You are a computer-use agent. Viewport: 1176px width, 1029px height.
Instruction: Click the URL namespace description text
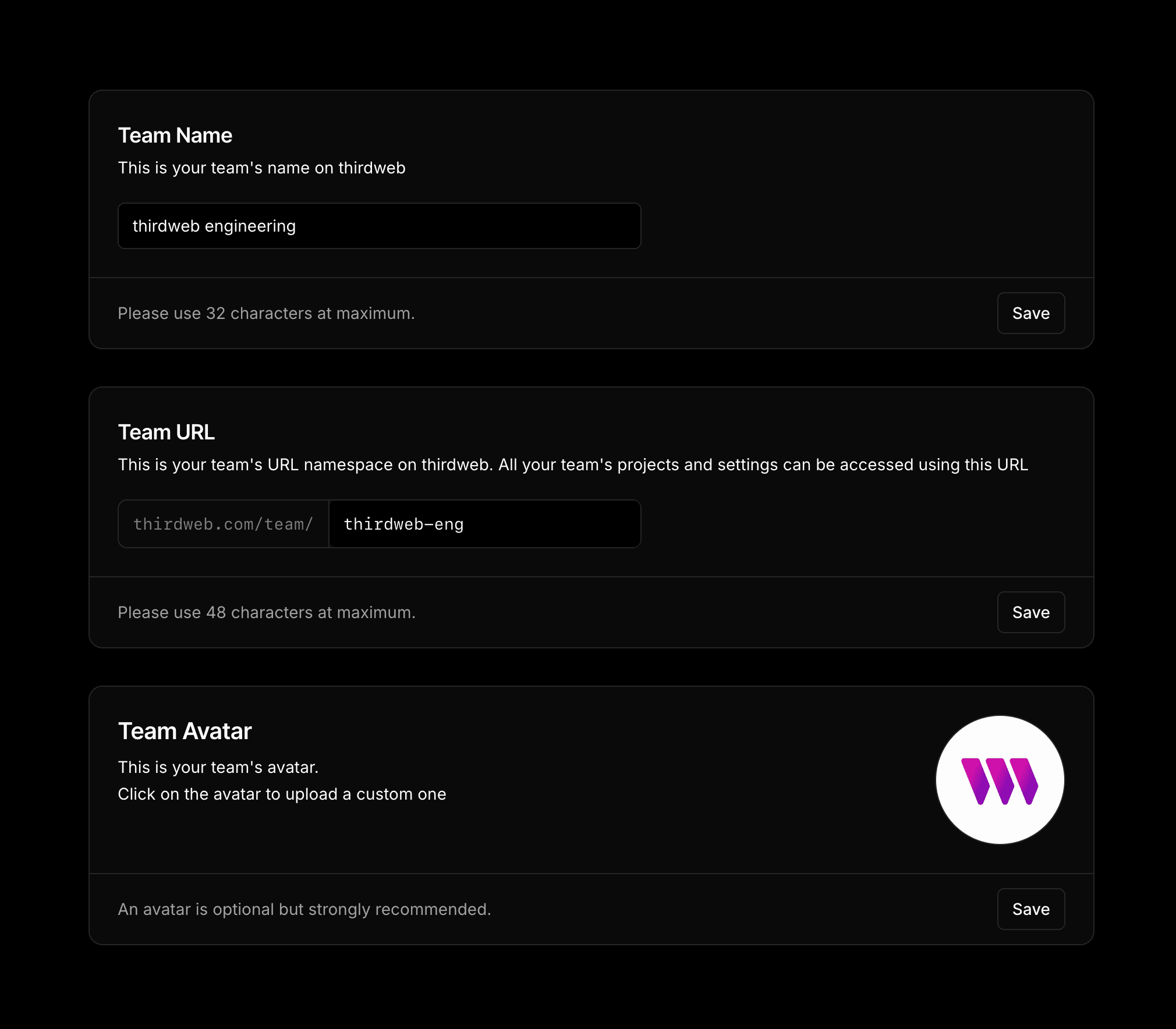(573, 465)
